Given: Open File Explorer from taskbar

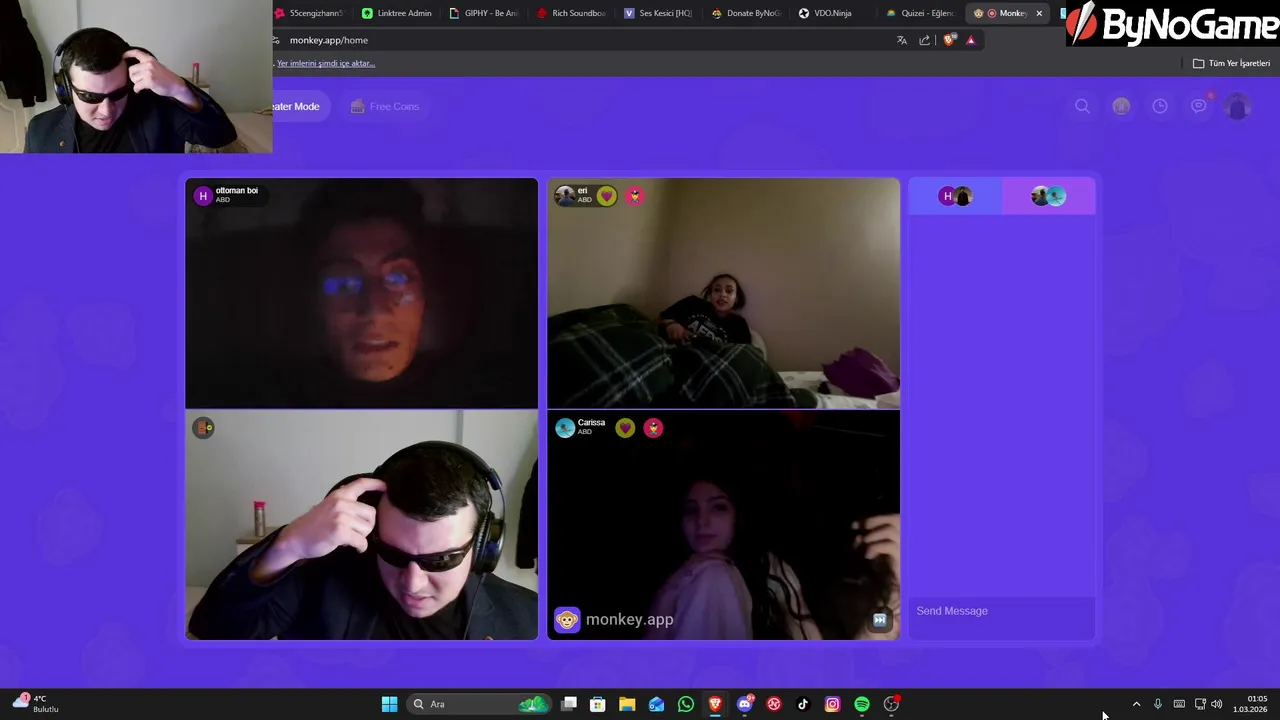Looking at the screenshot, I should [627, 704].
